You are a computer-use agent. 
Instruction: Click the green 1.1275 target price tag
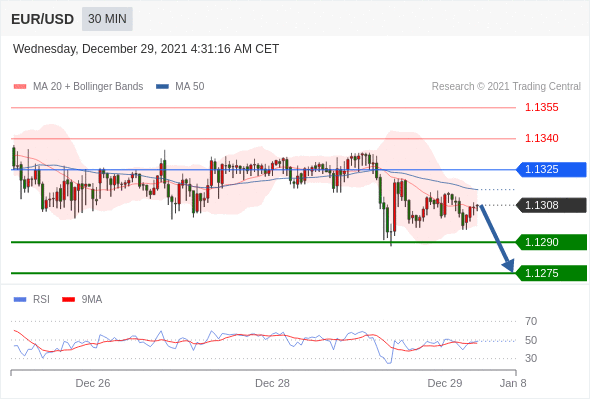(551, 273)
